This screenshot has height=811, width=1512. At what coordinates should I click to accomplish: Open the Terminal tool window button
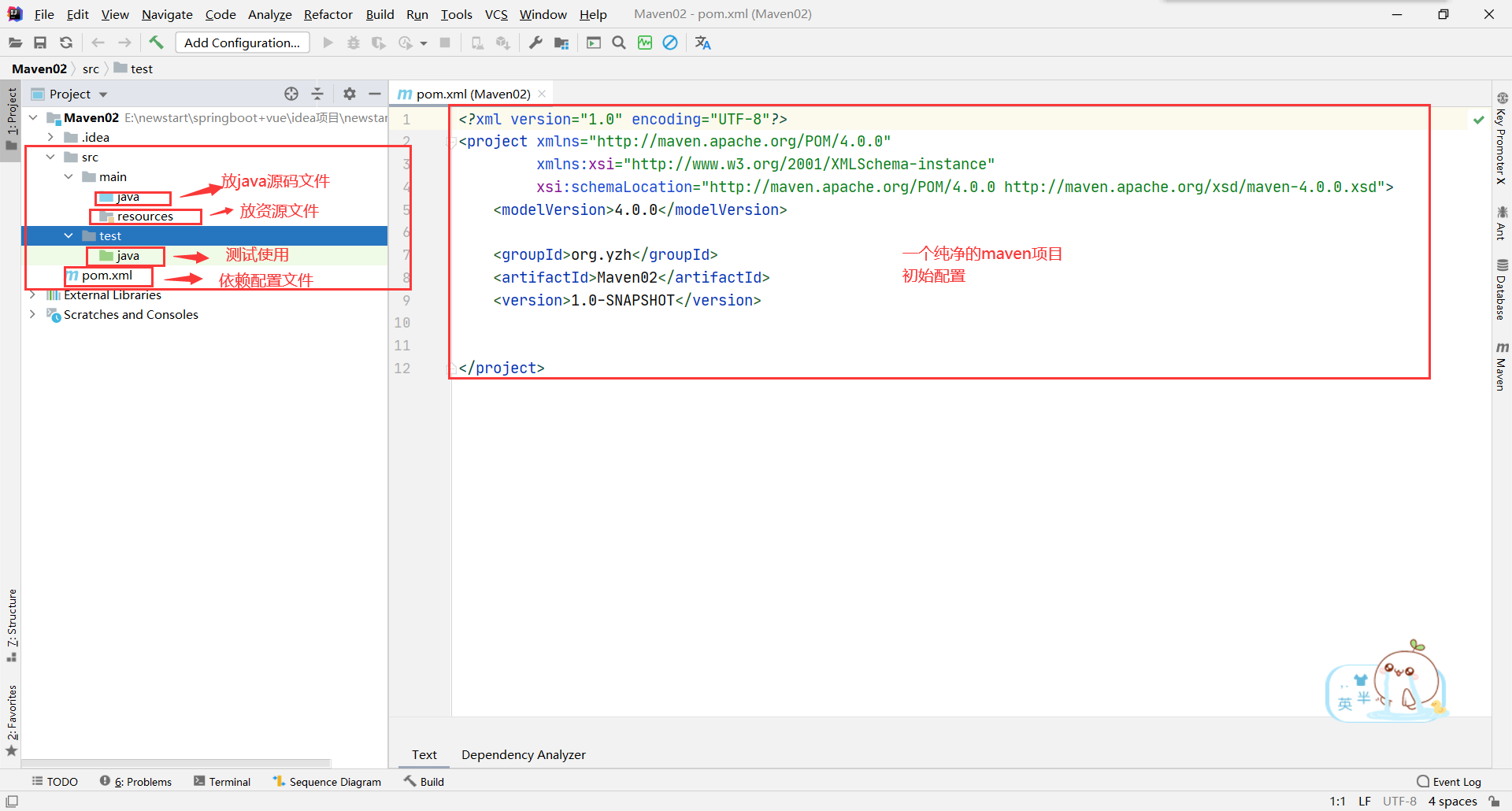[x=222, y=781]
